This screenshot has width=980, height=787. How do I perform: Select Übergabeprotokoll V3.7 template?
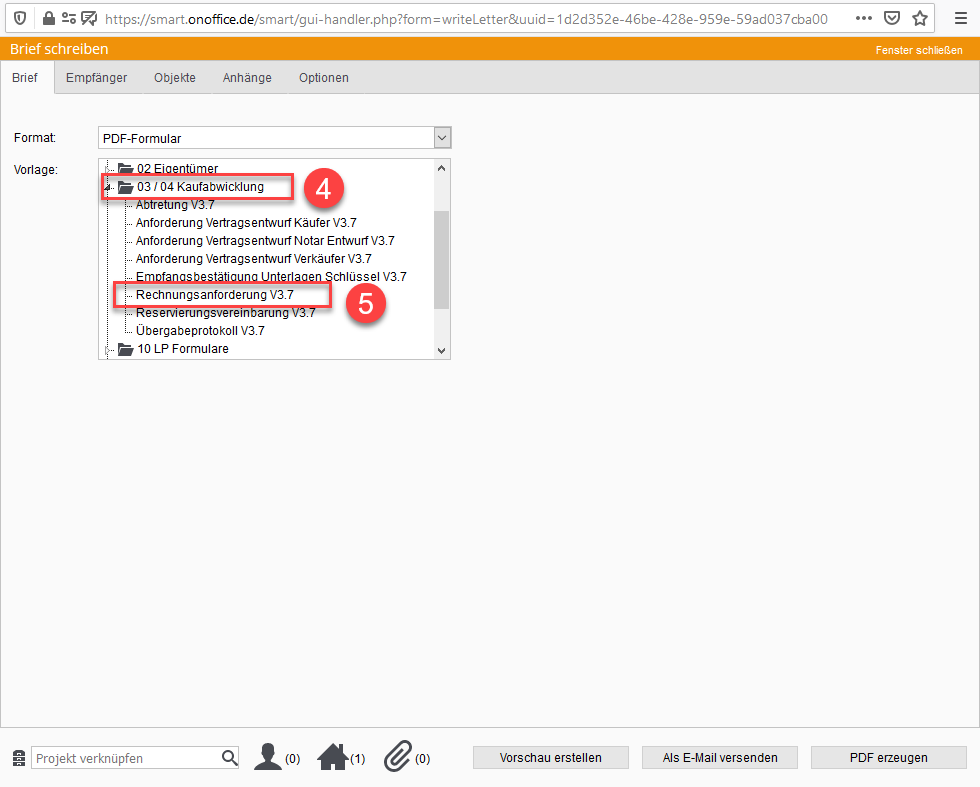point(200,330)
